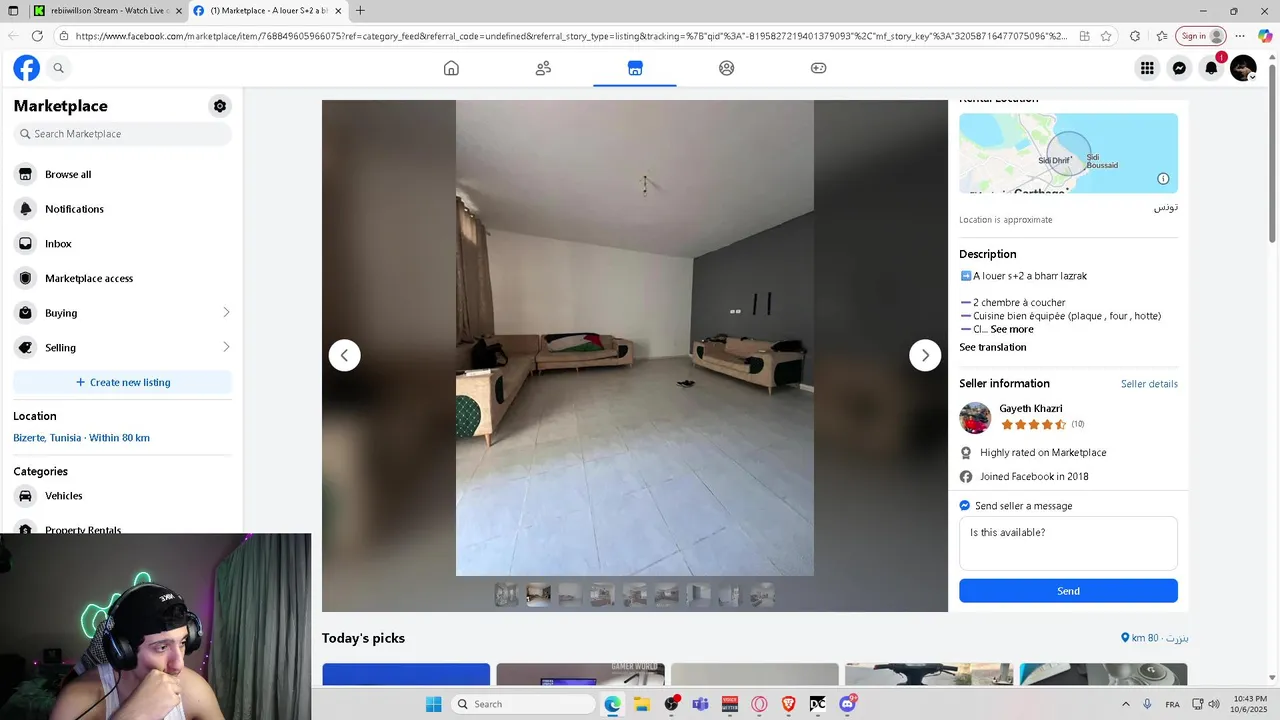
Task: Open the tab actions menu icon
Action: tap(13, 11)
